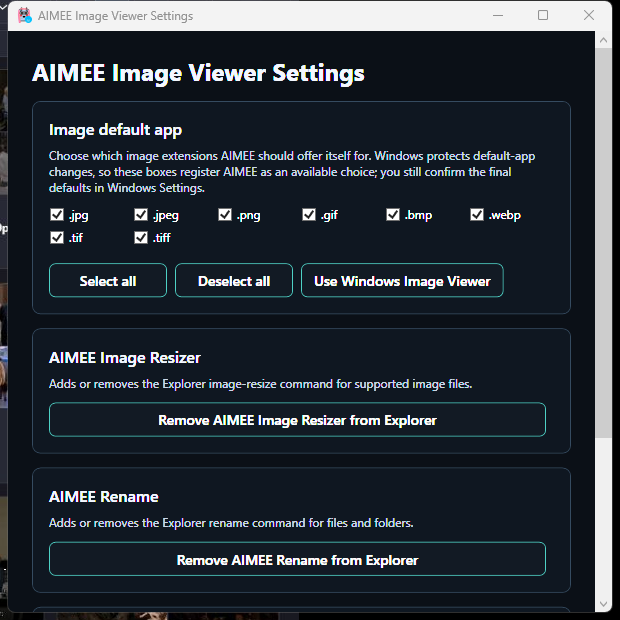Screen dimensions: 620x620
Task: Minimize the AIMEE settings window
Action: (498, 16)
